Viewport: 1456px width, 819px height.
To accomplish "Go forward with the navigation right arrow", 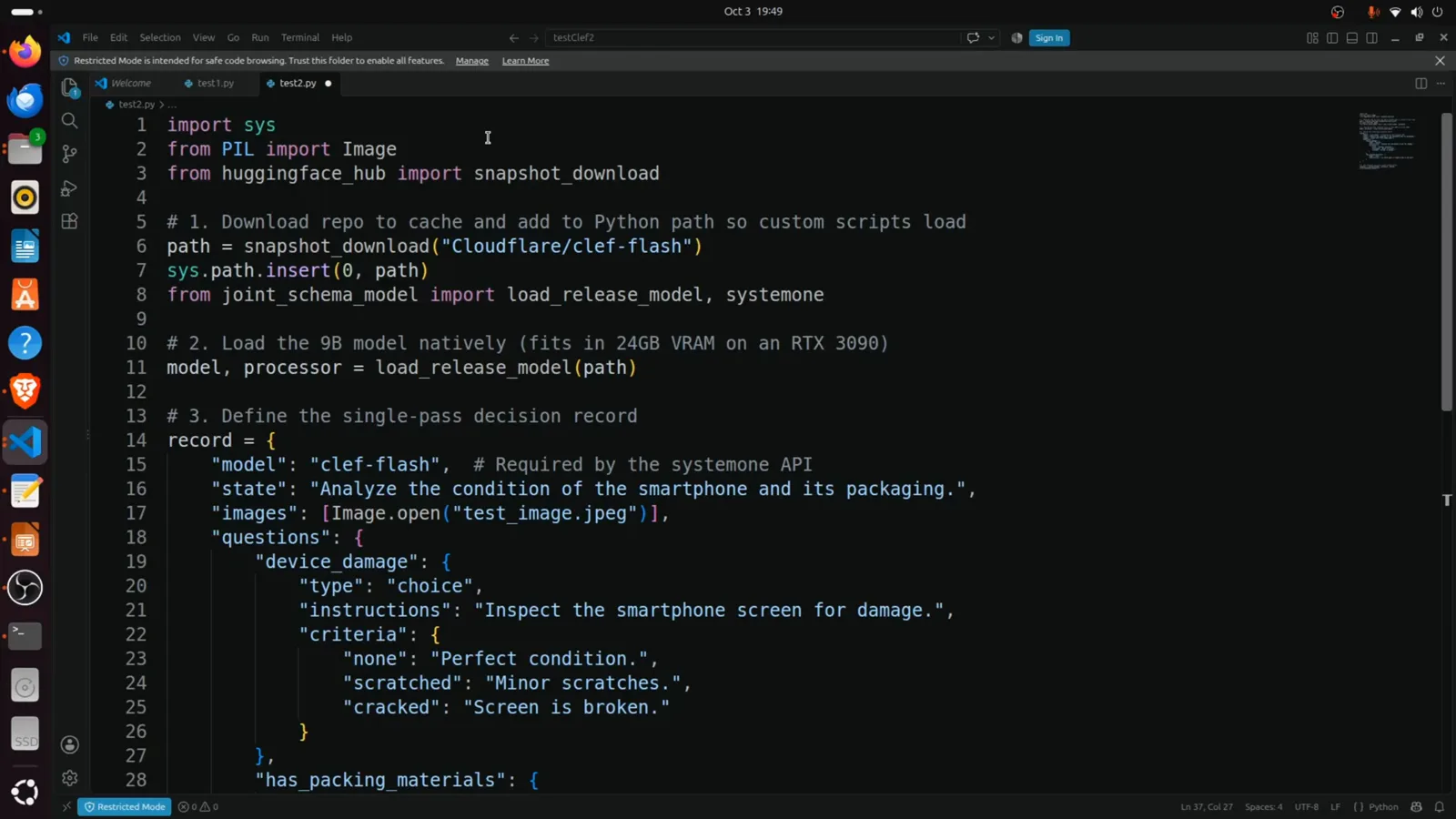I will pos(534,37).
